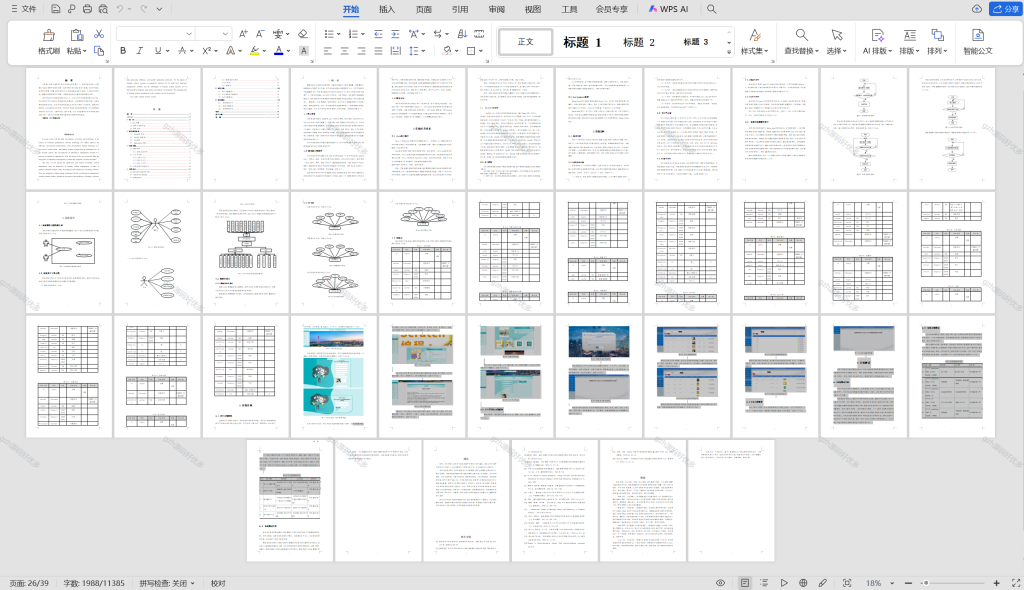Switch to the Review (审阅) tab

coord(496,9)
